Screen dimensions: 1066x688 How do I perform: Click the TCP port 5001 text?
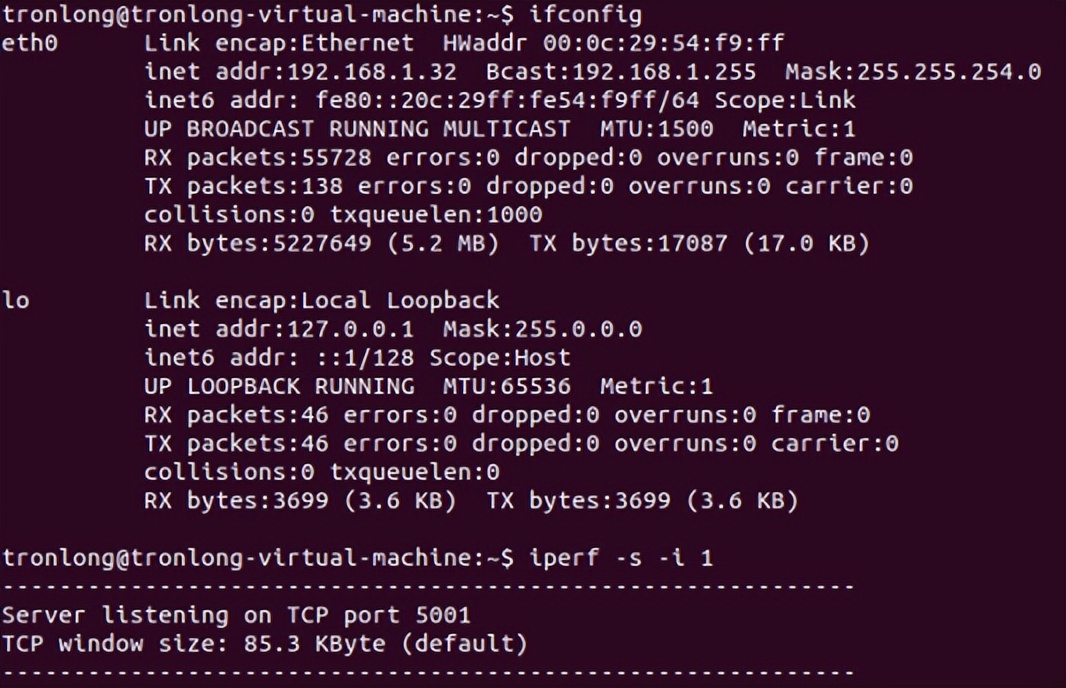coord(379,616)
